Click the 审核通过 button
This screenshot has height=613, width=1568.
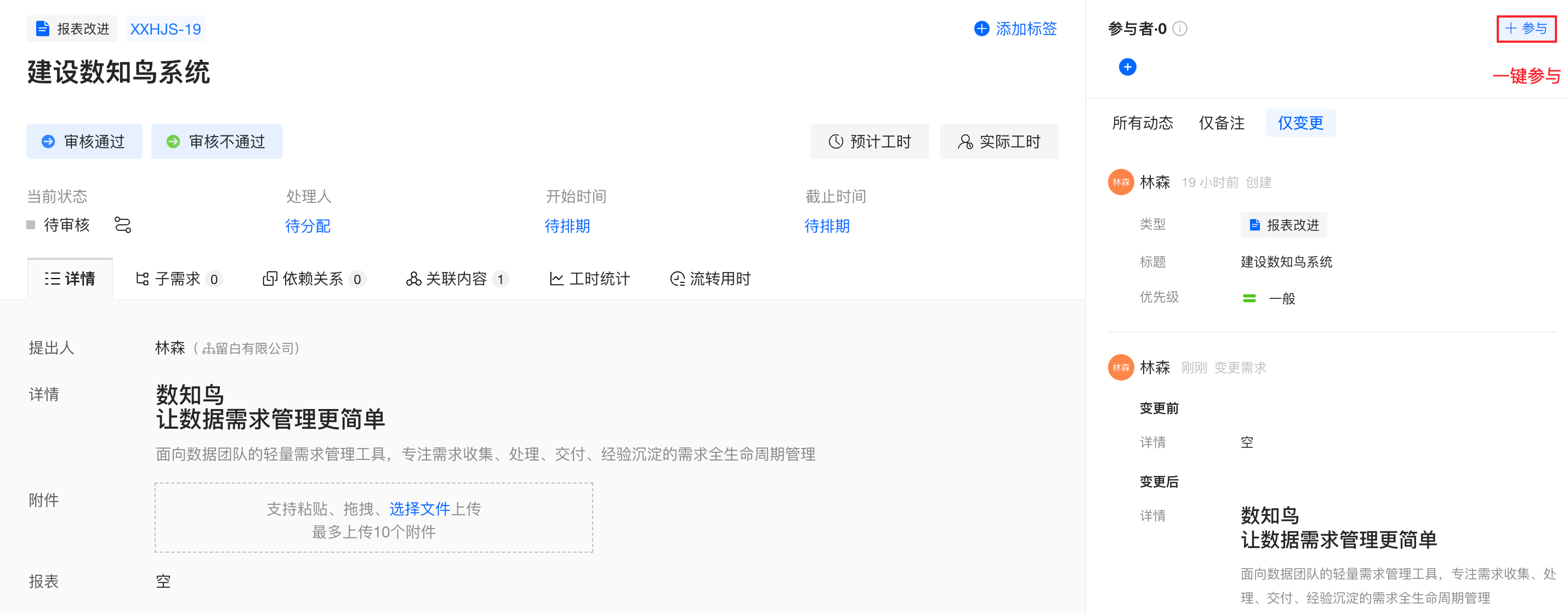(84, 142)
